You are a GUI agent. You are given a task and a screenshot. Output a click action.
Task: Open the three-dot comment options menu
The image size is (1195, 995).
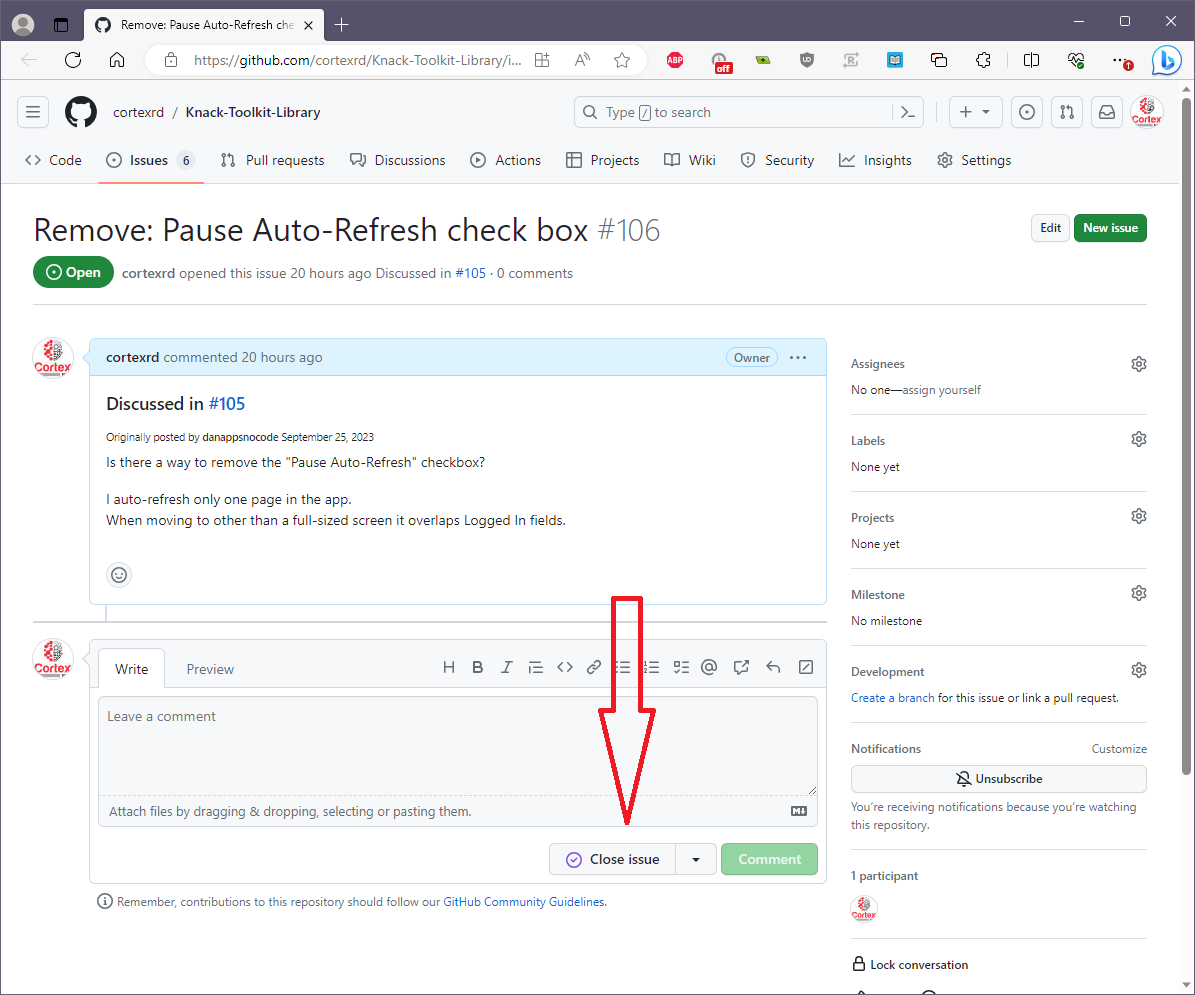[x=798, y=357]
